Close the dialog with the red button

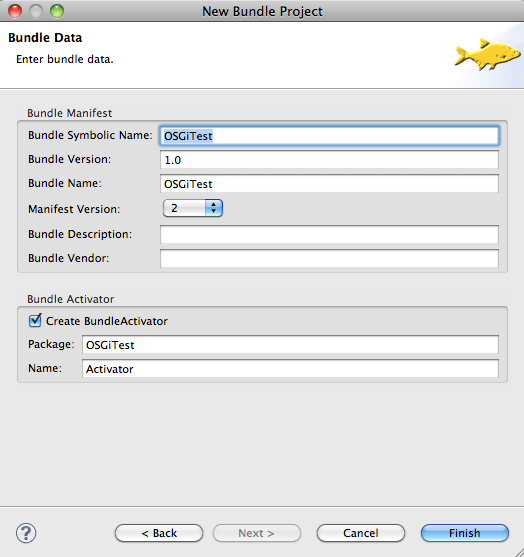click(x=15, y=11)
